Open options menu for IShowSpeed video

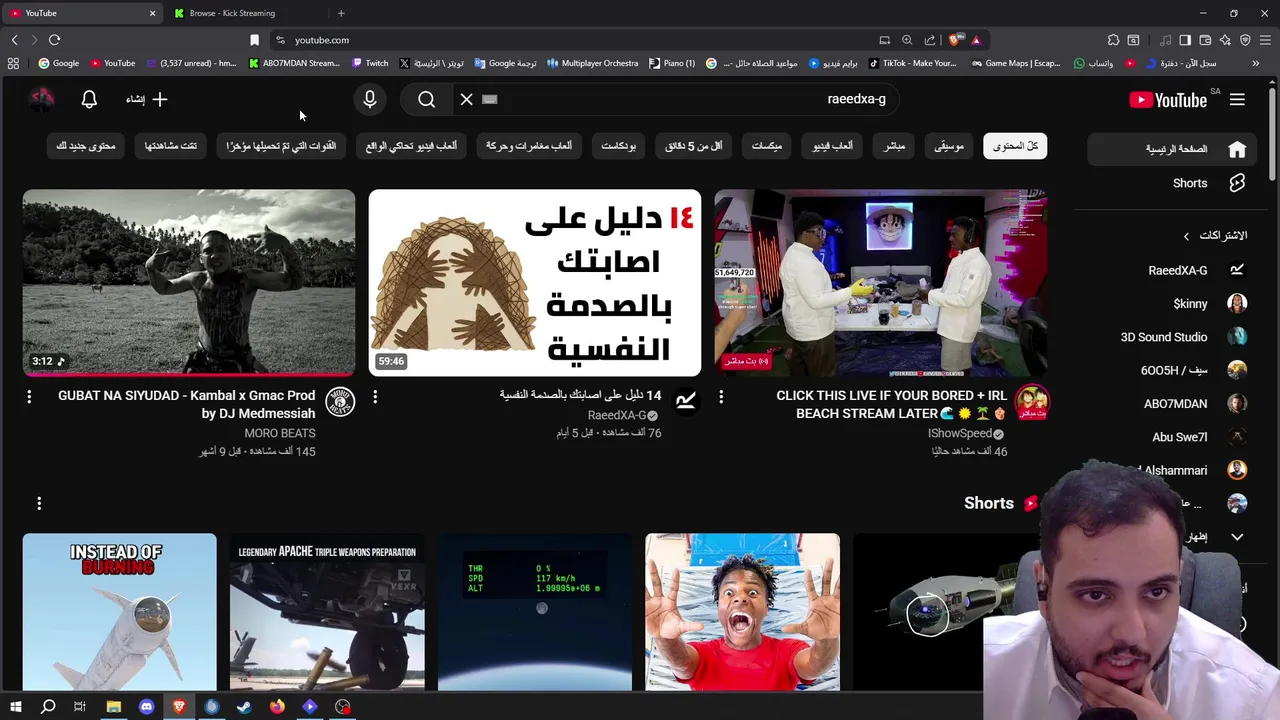pos(721,397)
